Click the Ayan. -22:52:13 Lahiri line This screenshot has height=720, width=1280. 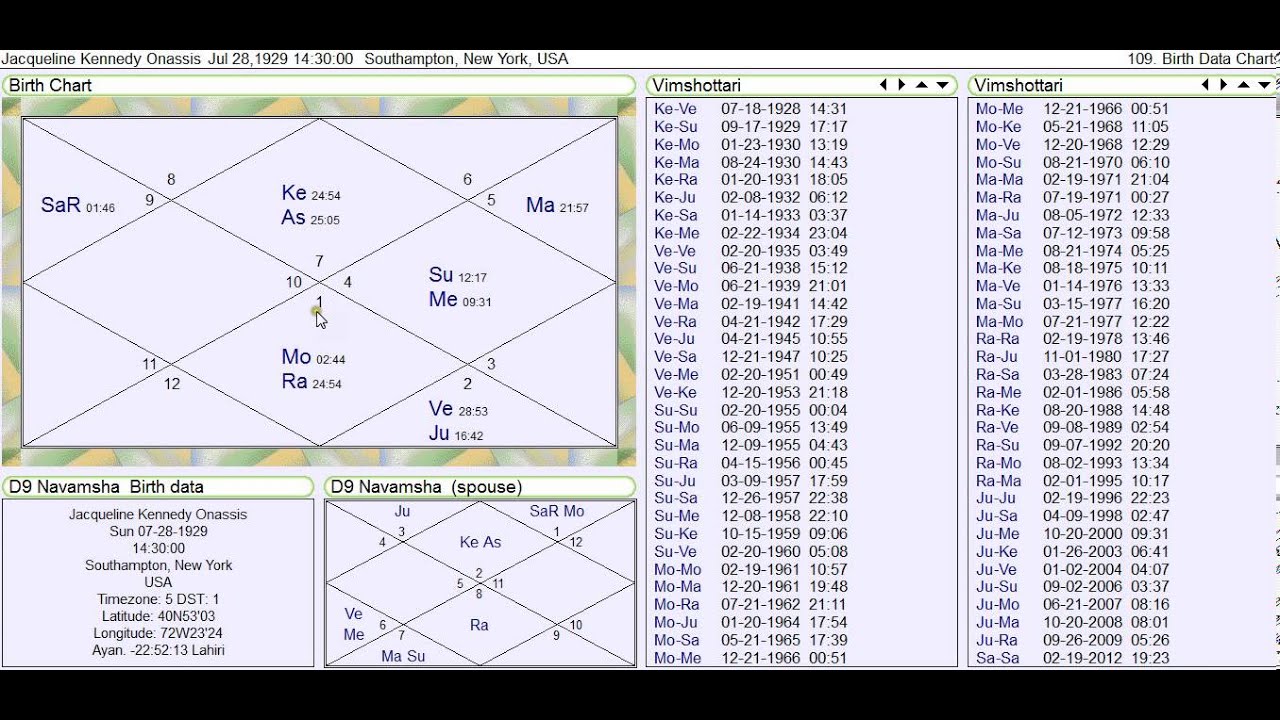click(x=158, y=650)
